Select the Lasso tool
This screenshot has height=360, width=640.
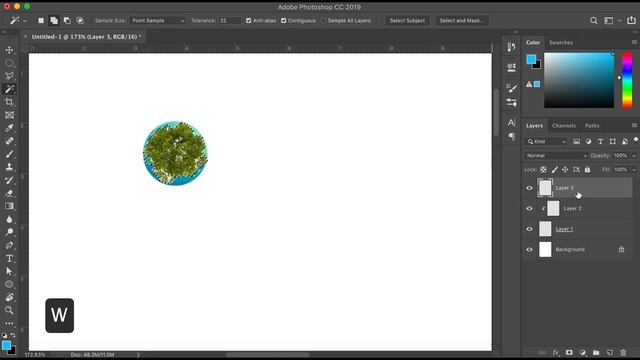click(9, 76)
